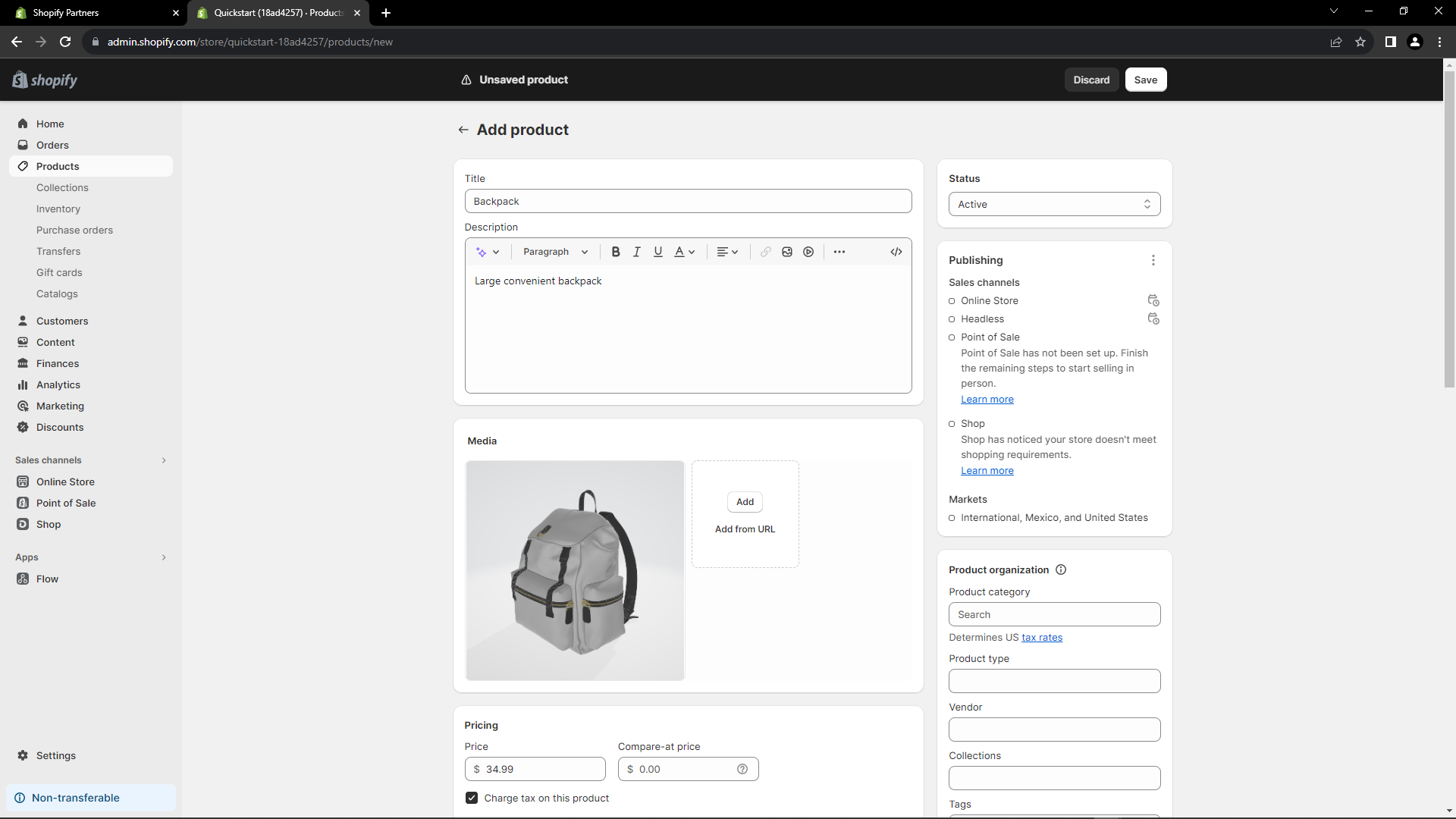Click the Save button
The image size is (1456, 819).
pyautogui.click(x=1145, y=80)
